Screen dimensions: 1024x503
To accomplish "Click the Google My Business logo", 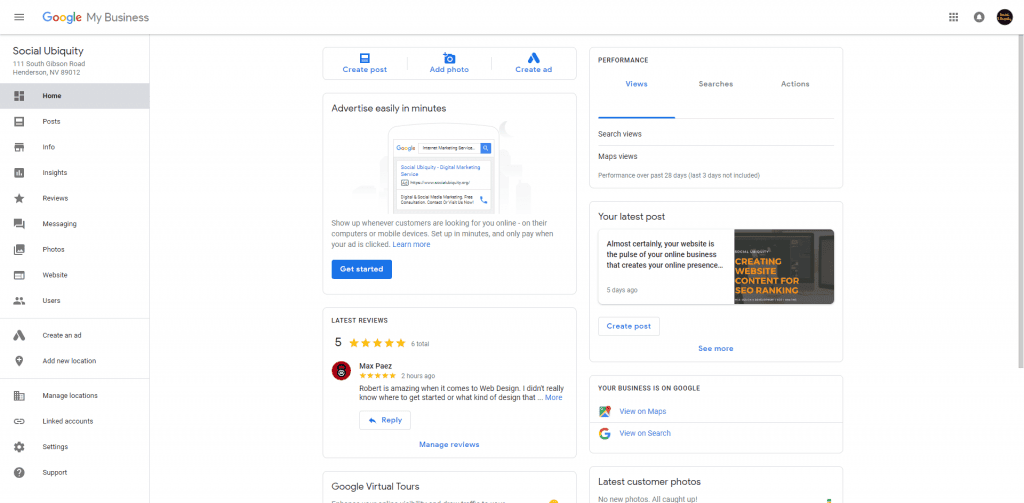I will 95,17.
